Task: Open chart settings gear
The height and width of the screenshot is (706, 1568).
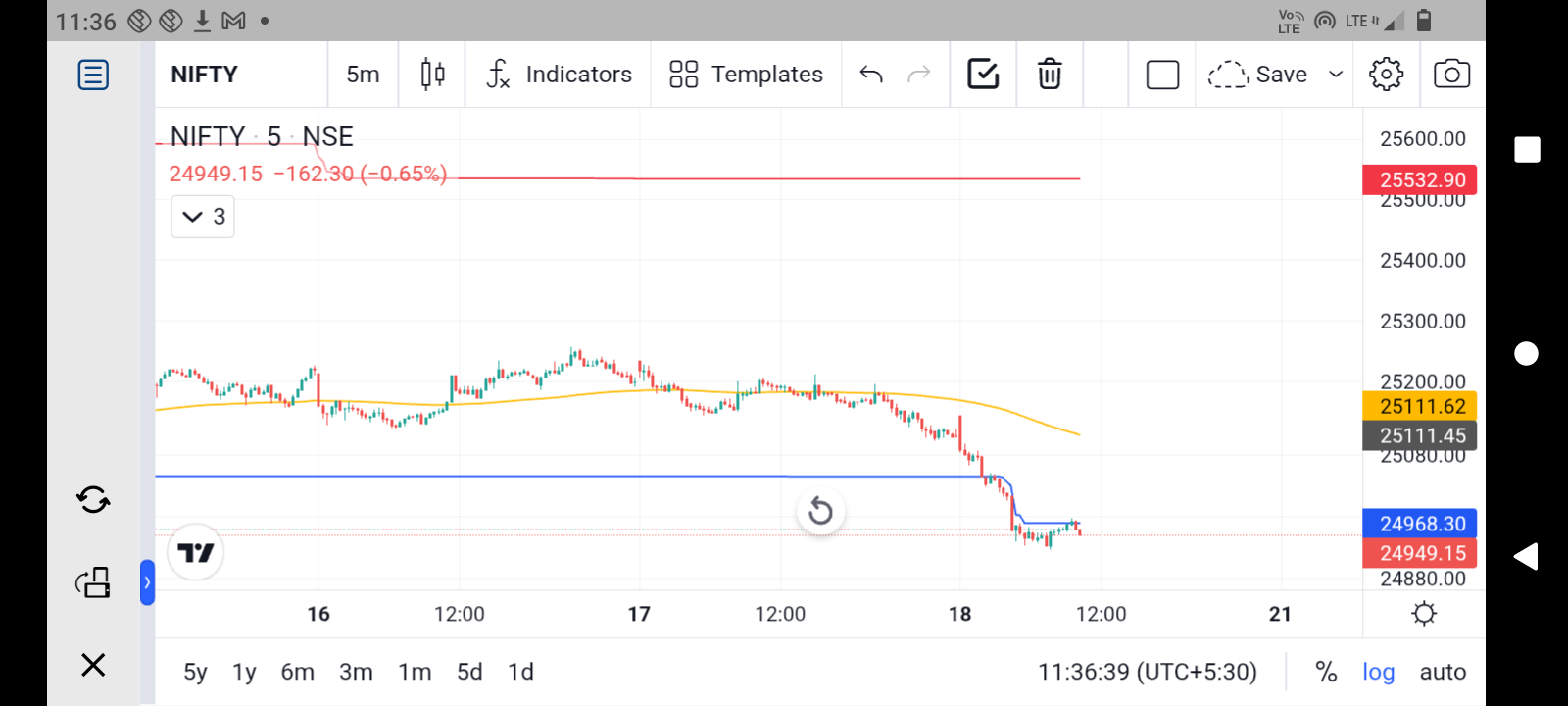Action: tap(1386, 75)
